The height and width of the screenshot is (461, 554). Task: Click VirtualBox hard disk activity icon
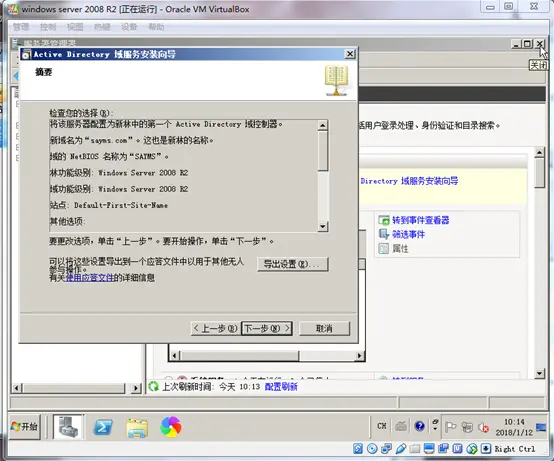coord(358,449)
